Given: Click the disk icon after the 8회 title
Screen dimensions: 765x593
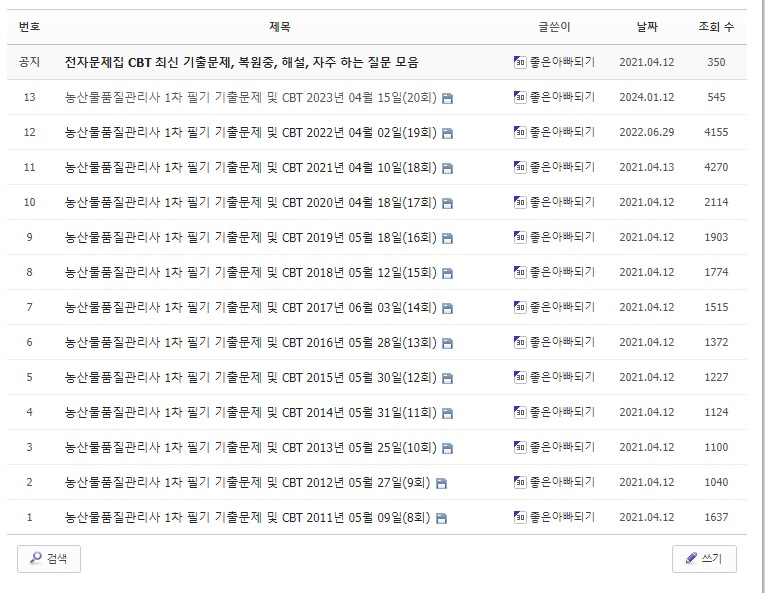Looking at the screenshot, I should (x=441, y=519).
